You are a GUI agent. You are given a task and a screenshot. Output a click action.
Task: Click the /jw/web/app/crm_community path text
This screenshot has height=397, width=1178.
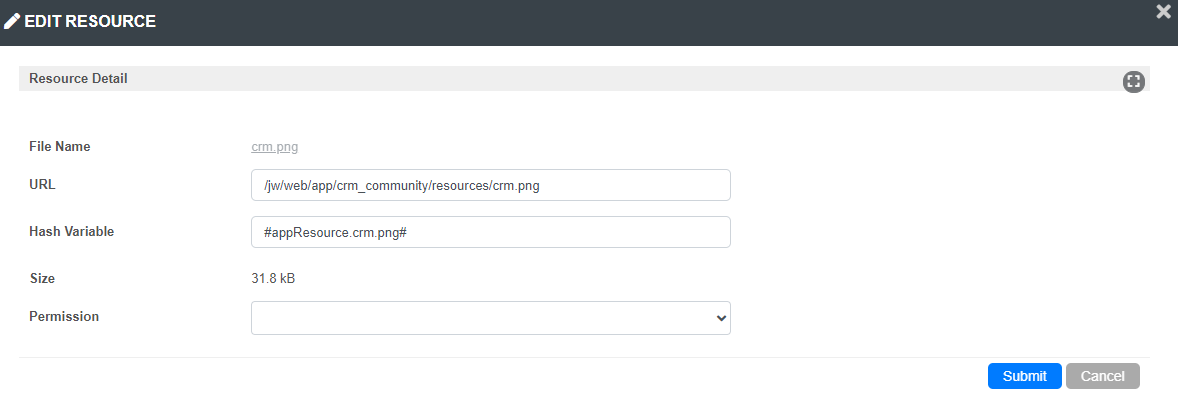(x=344, y=186)
